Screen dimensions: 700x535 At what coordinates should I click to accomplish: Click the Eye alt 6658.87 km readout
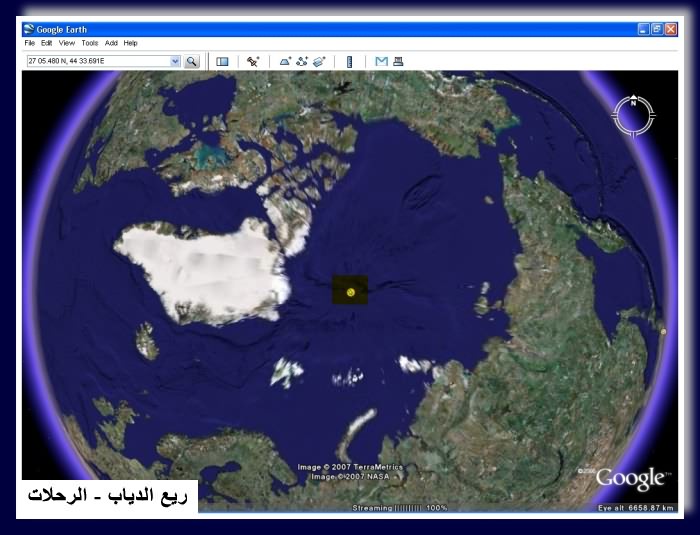coord(636,508)
